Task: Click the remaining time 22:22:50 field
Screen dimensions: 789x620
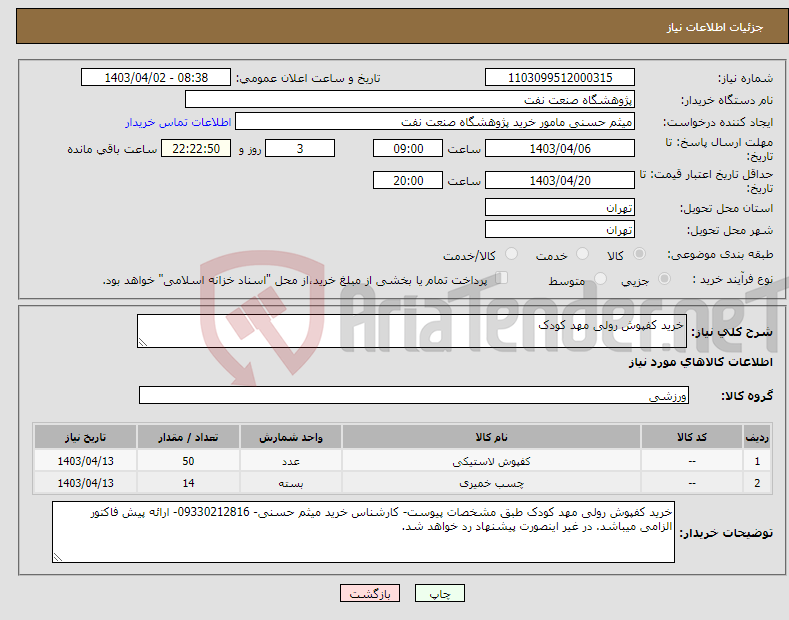Action: click(x=196, y=148)
